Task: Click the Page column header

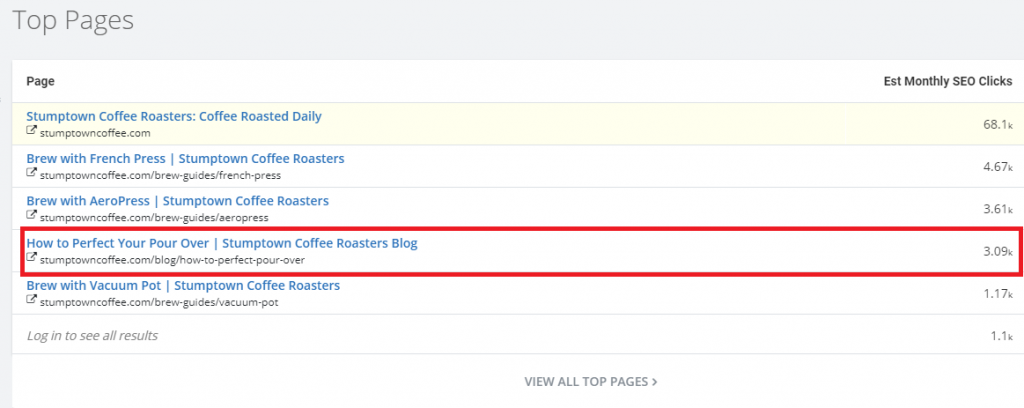Action: (40, 82)
